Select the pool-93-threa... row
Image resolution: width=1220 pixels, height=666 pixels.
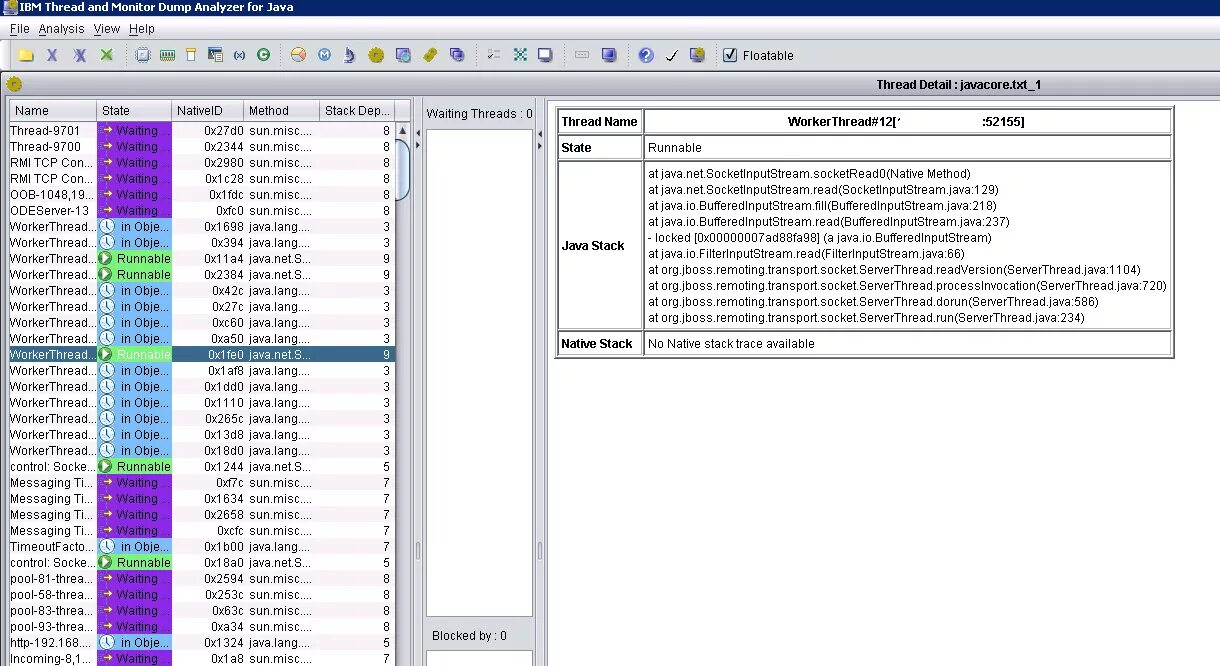(202, 626)
